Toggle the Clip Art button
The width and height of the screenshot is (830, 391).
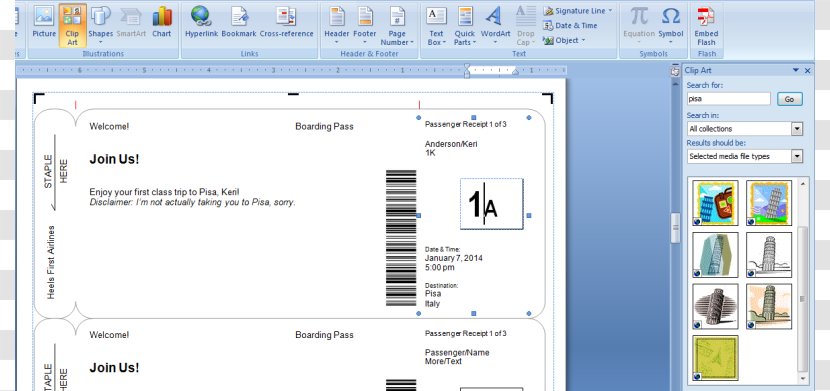[73, 25]
